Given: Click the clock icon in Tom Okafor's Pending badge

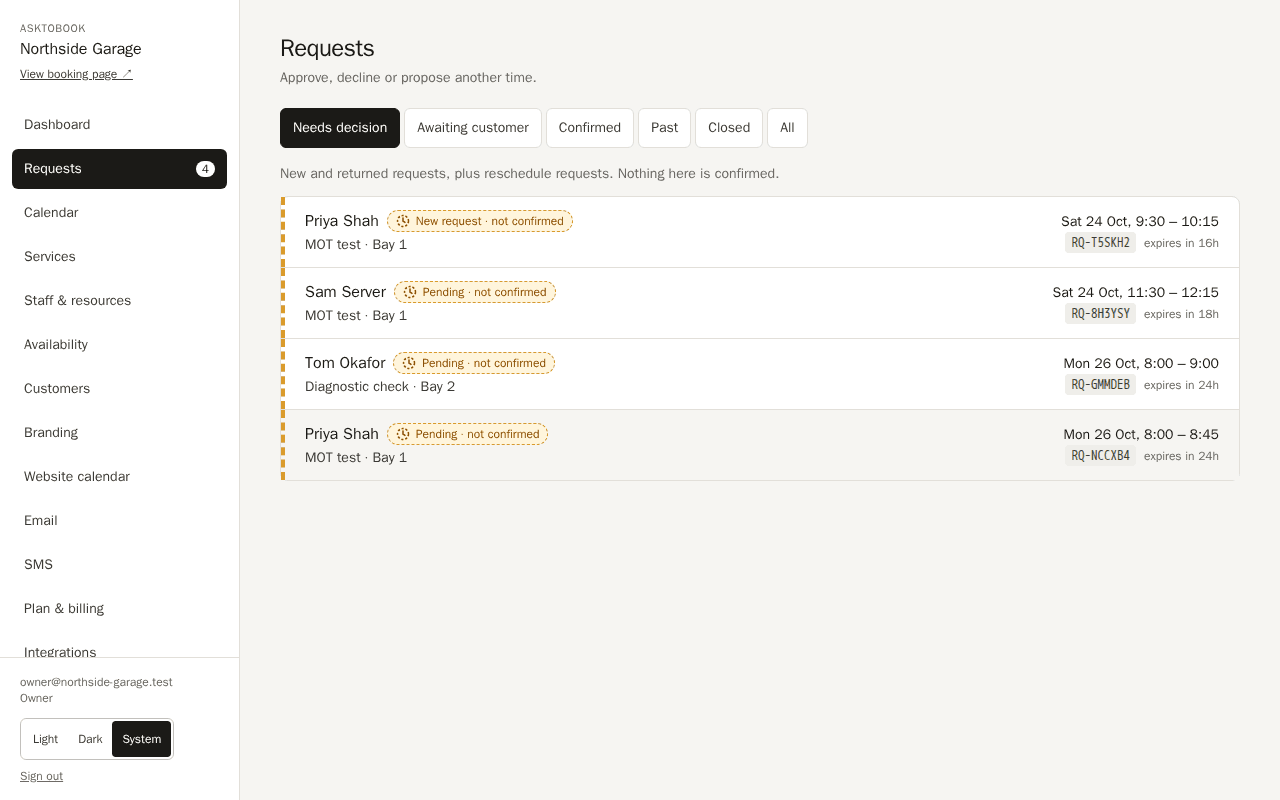Looking at the screenshot, I should coord(409,363).
